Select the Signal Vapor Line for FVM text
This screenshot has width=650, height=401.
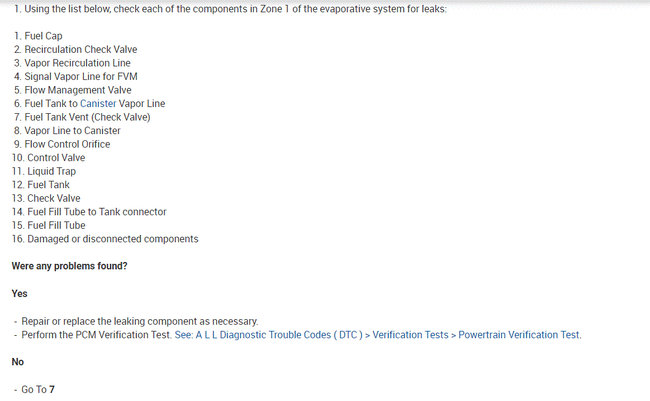coord(87,76)
